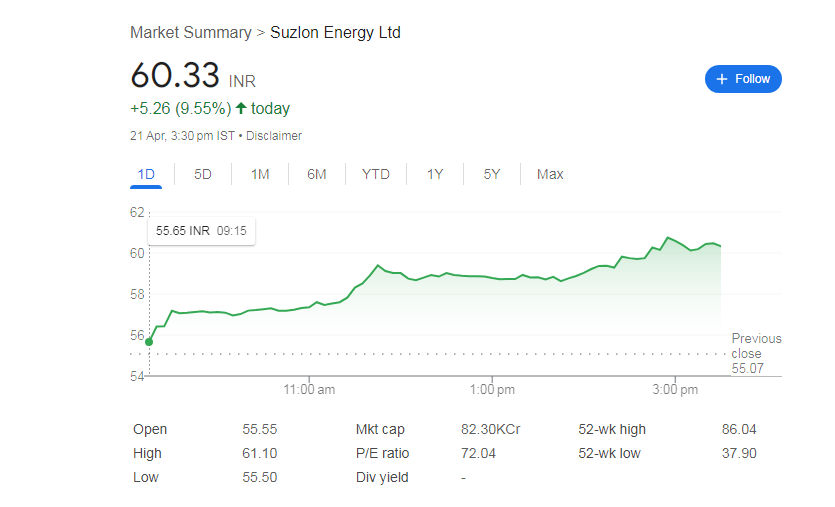Click the green up arrow next to today
The image size is (835, 507).
point(241,109)
